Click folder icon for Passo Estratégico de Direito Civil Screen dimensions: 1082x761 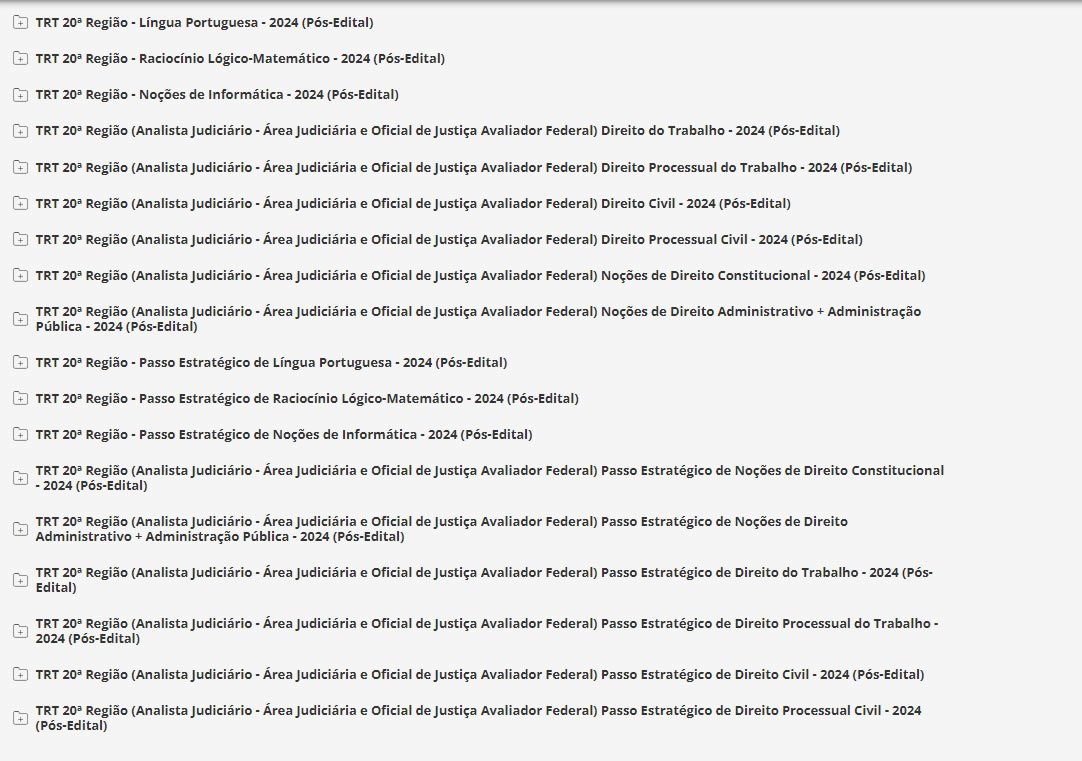point(20,675)
